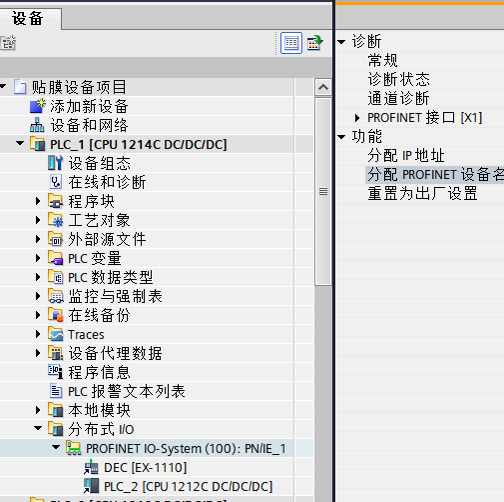Click the 设备和网络 network icon

pos(37,125)
